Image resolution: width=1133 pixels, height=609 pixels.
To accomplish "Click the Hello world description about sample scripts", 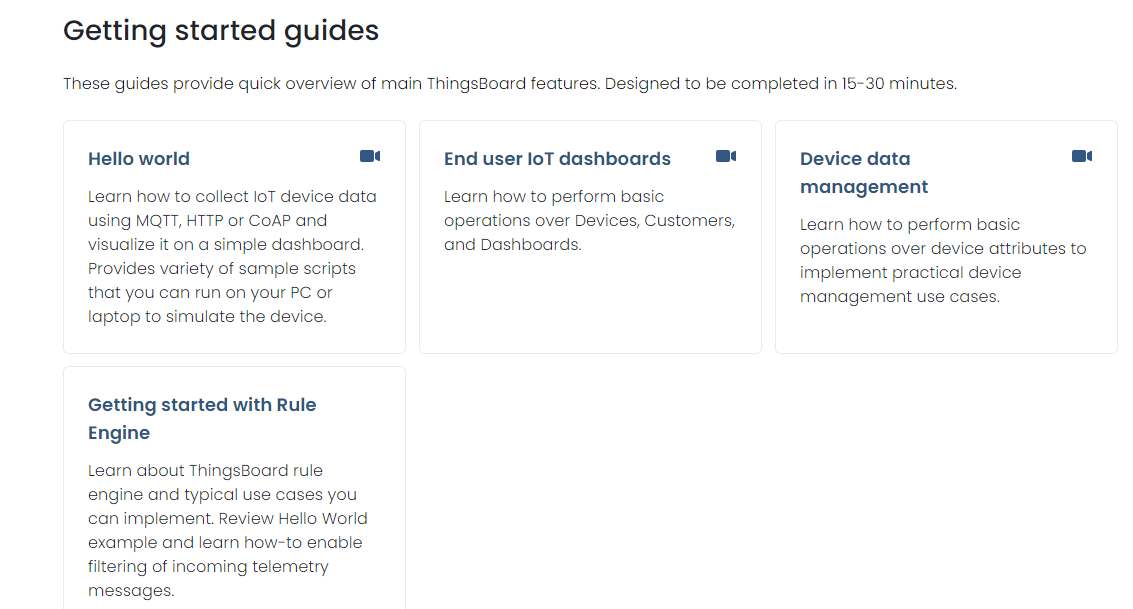I will pyautogui.click(x=222, y=268).
